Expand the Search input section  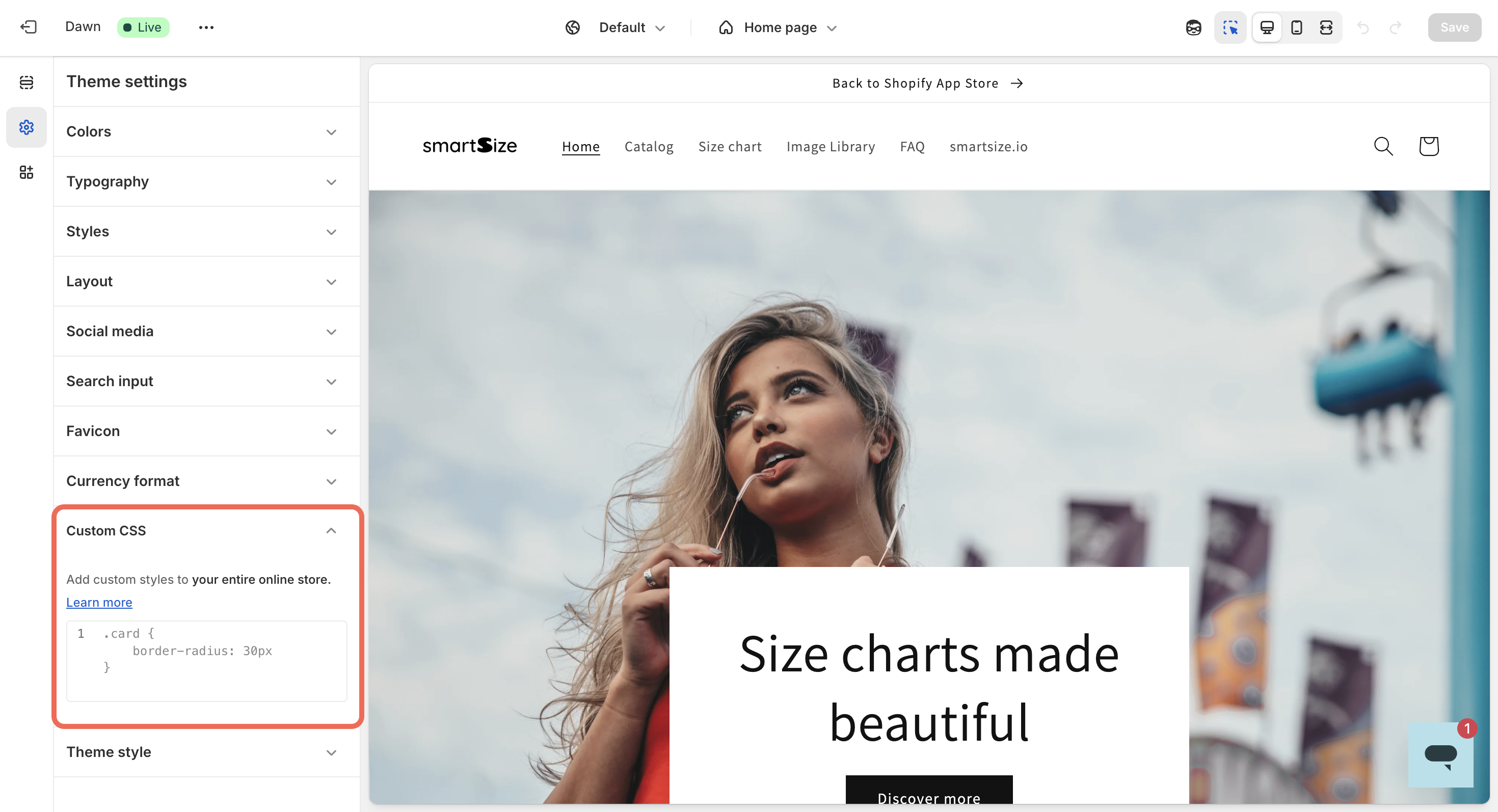(x=206, y=382)
